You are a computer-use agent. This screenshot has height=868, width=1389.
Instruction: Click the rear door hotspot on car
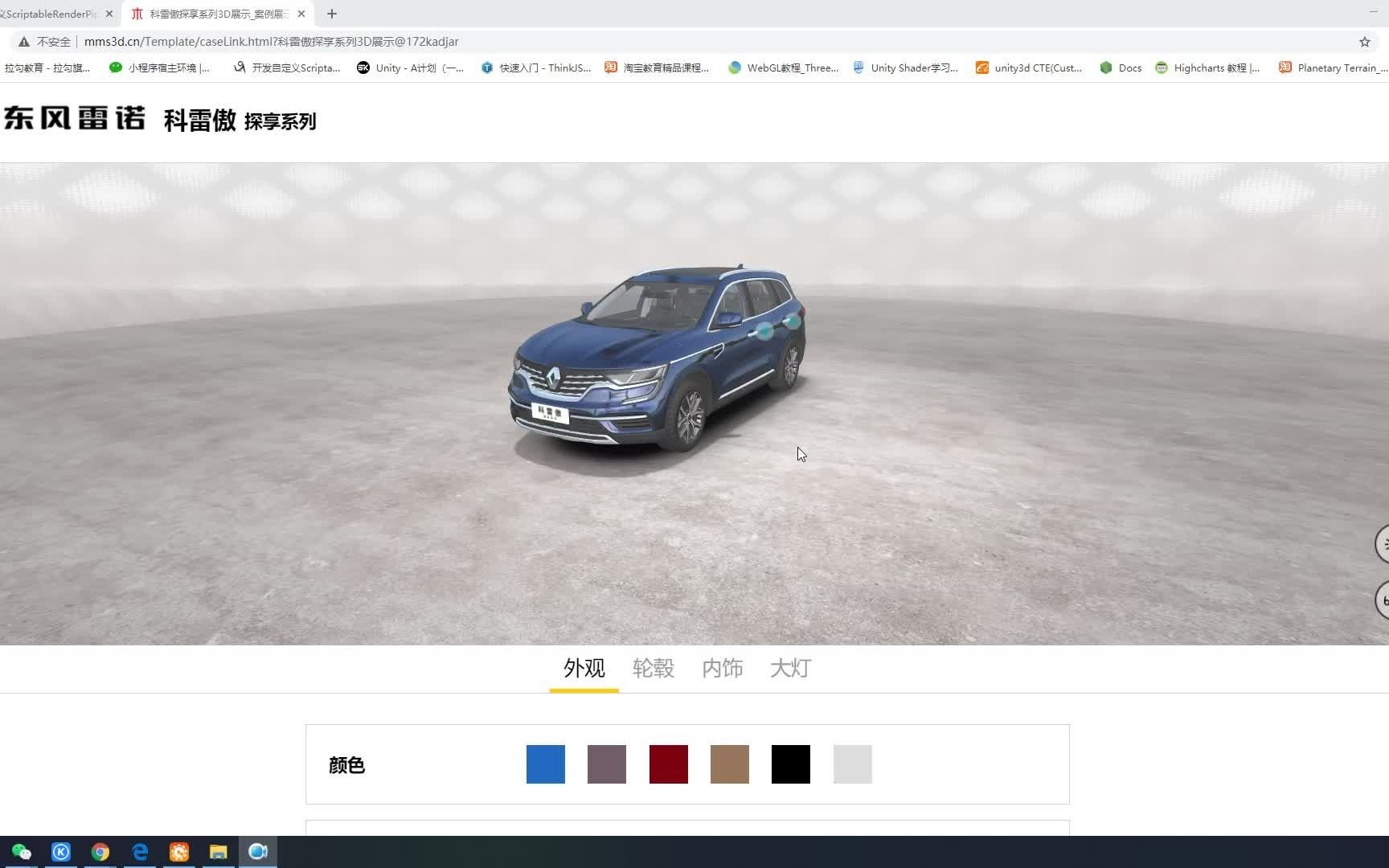point(793,321)
